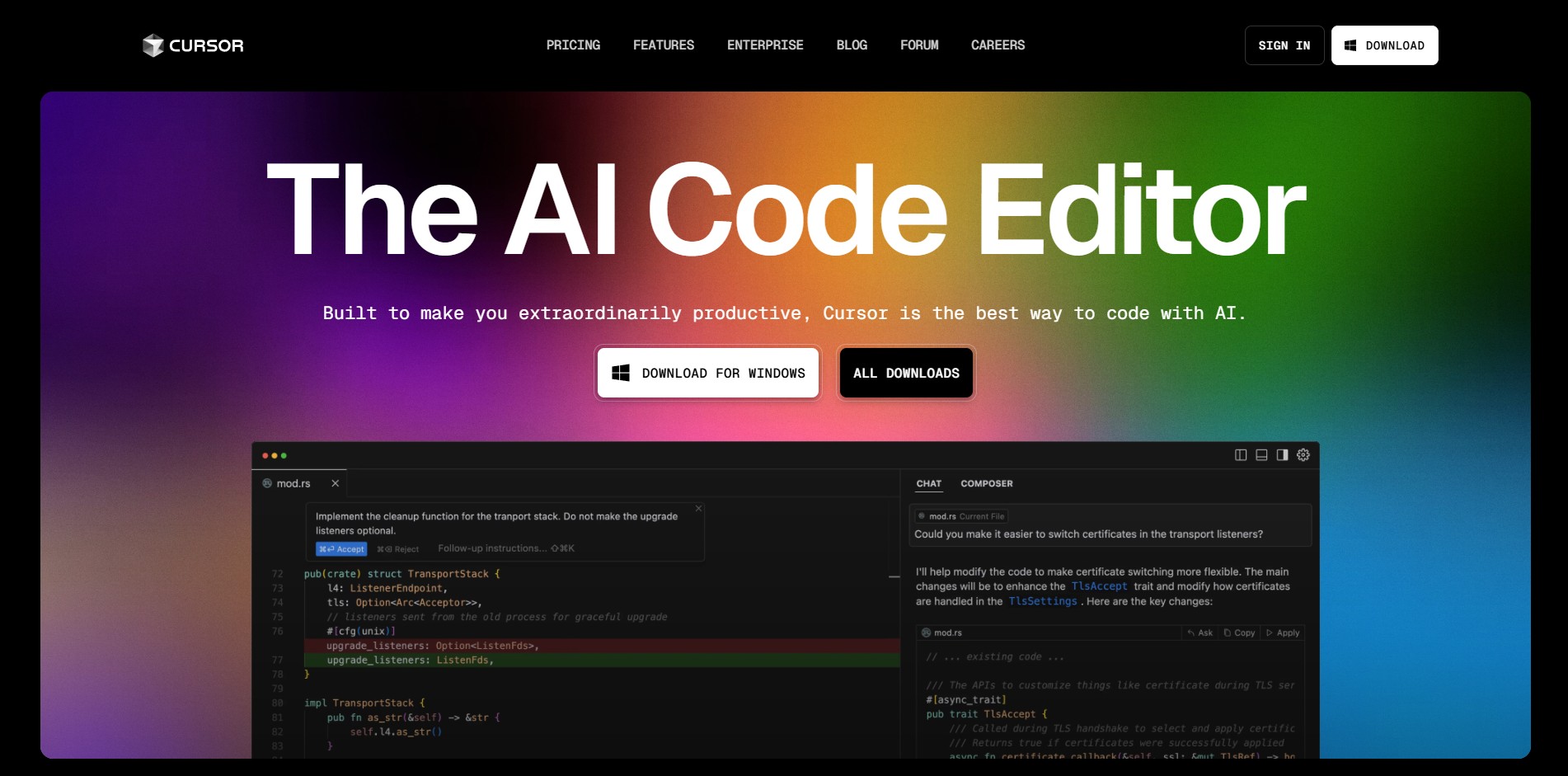This screenshot has width=1568, height=776.
Task: Visit the Forum link
Action: point(919,45)
